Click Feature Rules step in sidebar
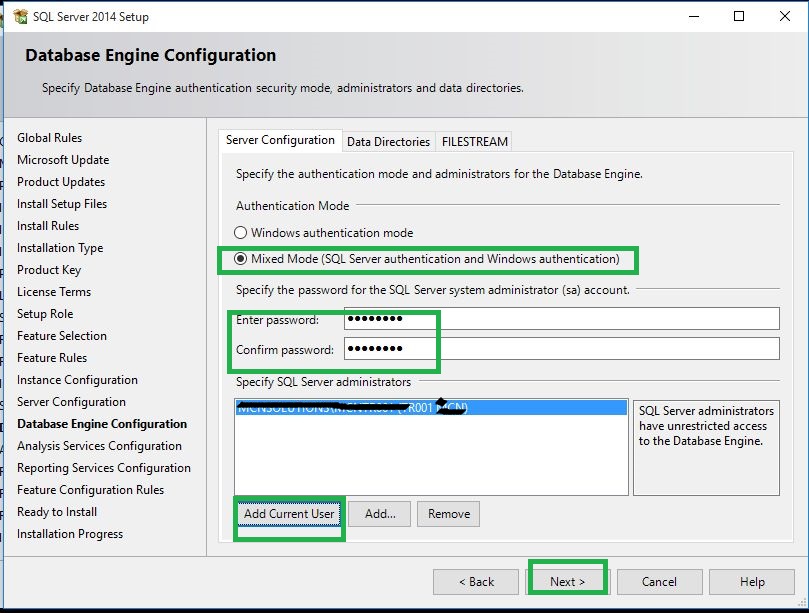This screenshot has width=809, height=613. [52, 358]
